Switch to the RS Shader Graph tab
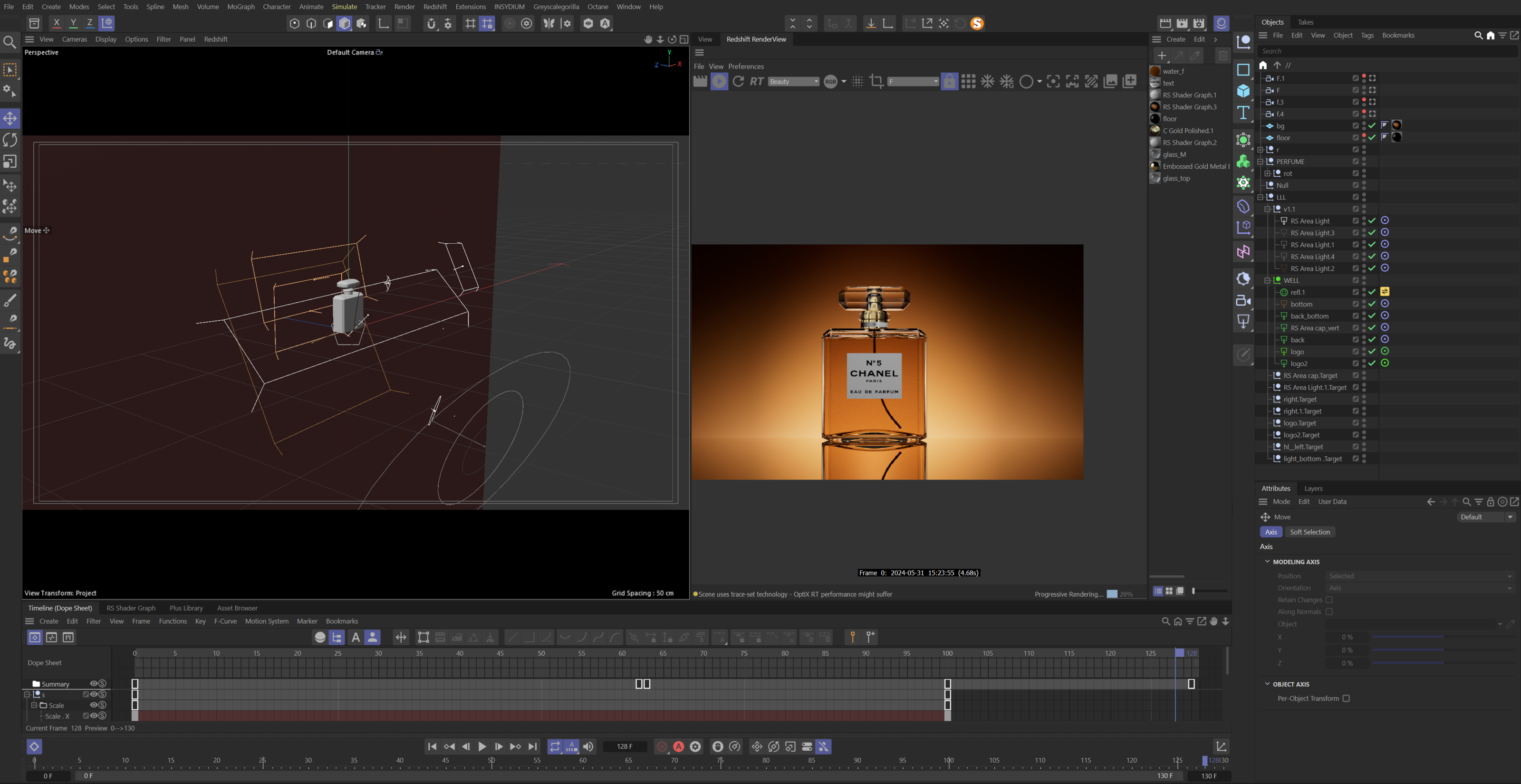The width and height of the screenshot is (1521, 784). click(131, 608)
